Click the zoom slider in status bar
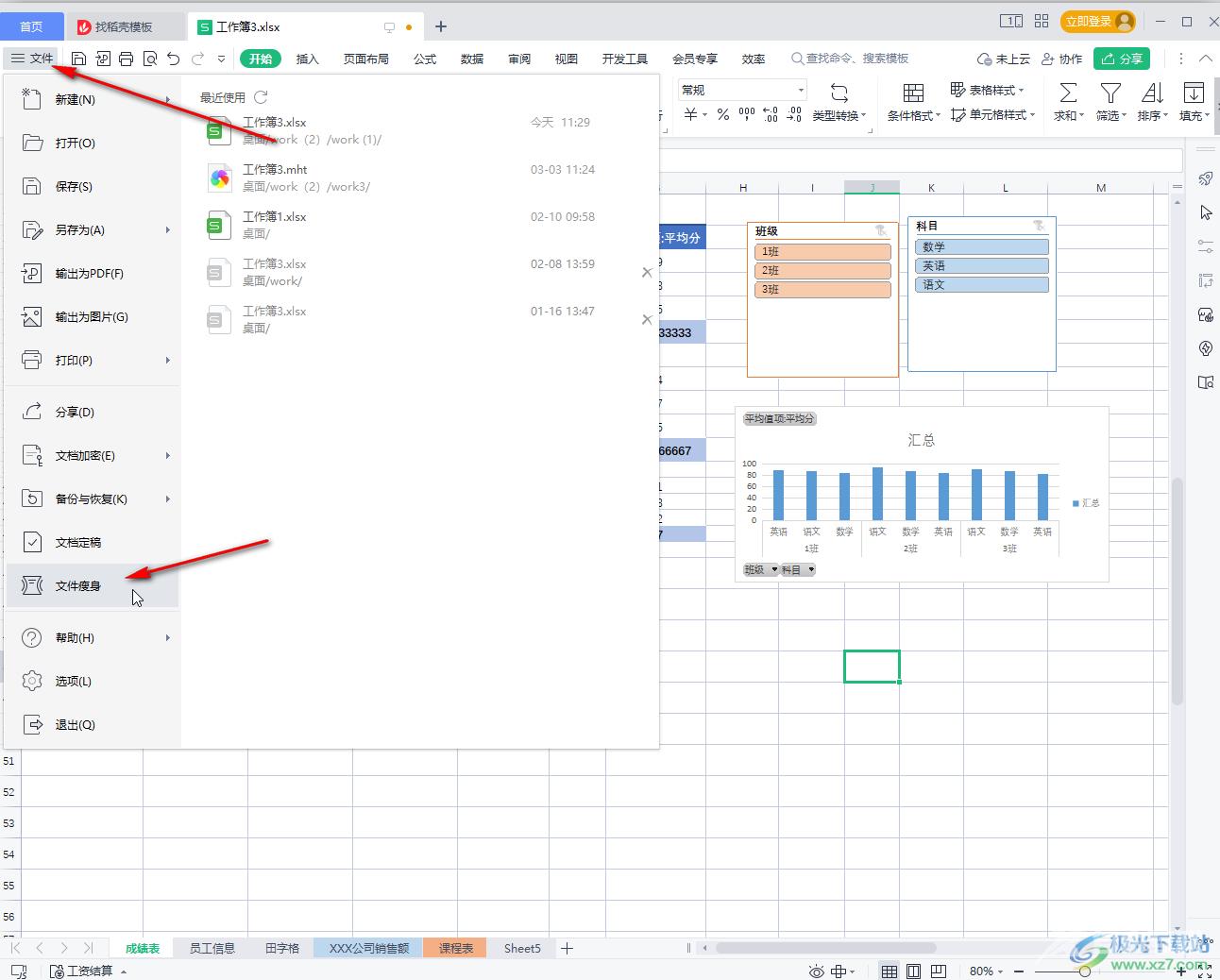 tap(1084, 971)
